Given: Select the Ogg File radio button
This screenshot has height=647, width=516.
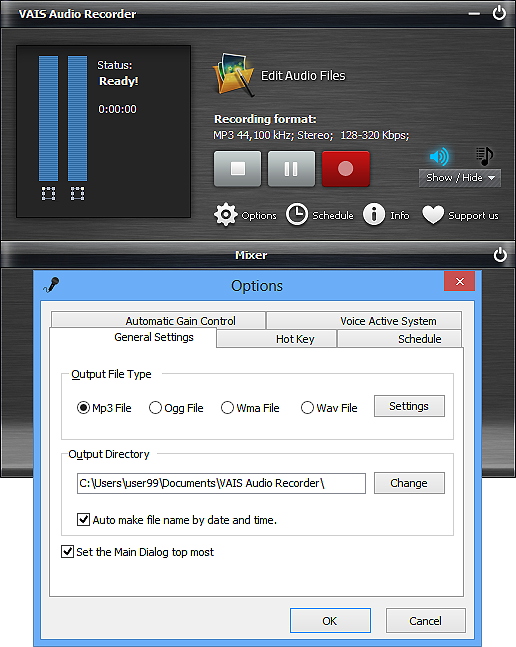Looking at the screenshot, I should click(x=155, y=408).
